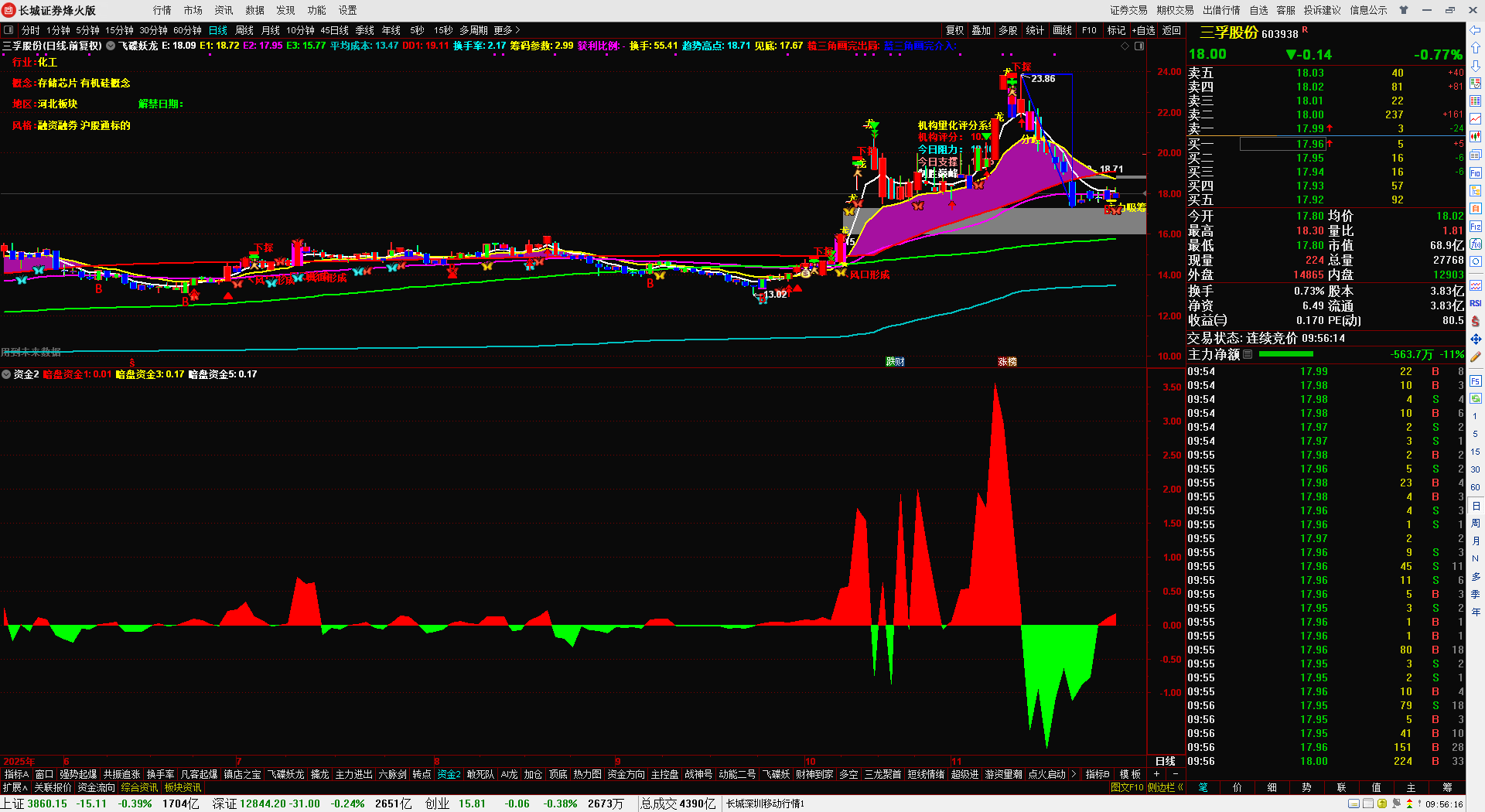Click the 跳财 marker on chart timeline

click(x=896, y=361)
